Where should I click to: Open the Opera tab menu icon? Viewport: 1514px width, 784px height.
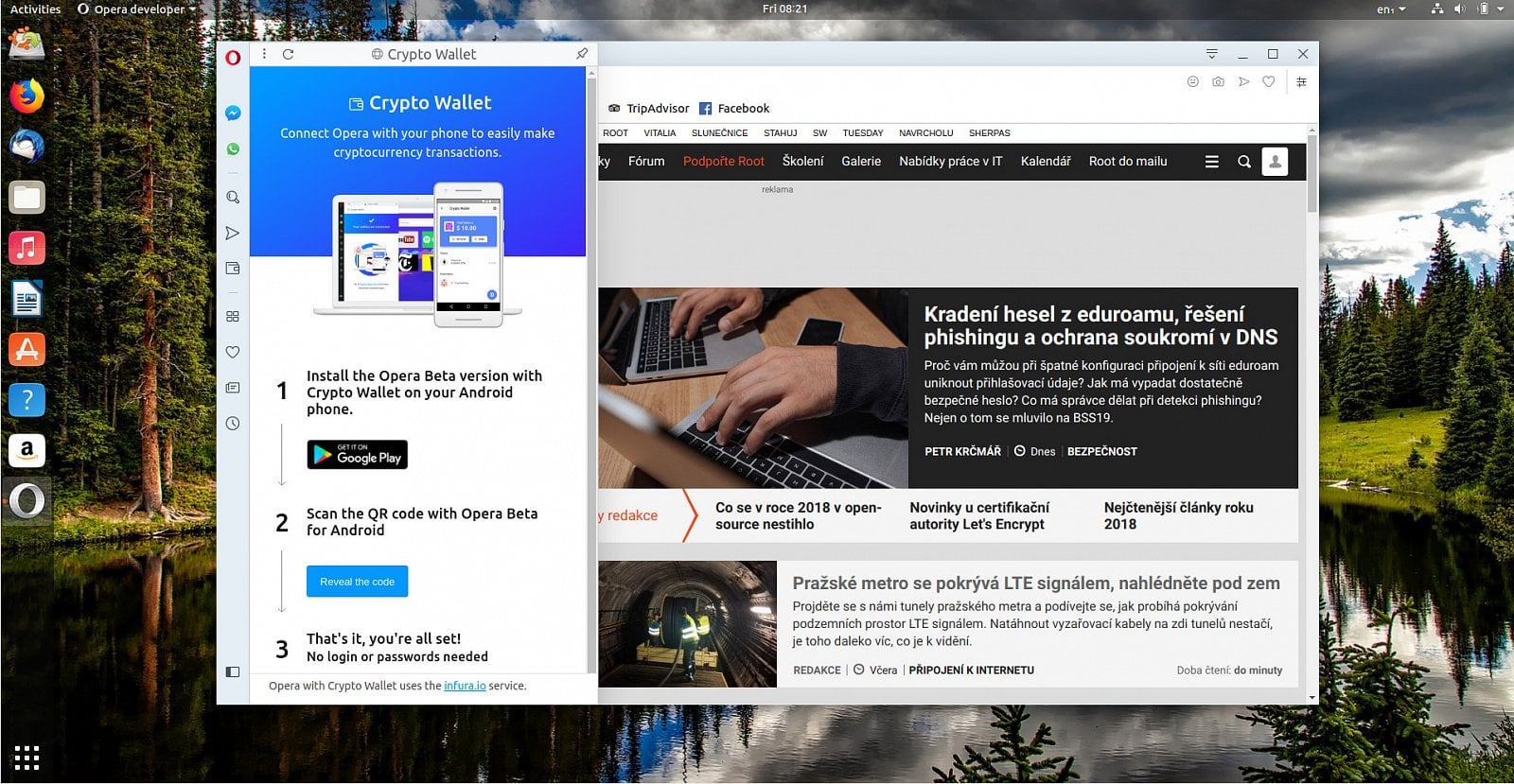click(x=1212, y=54)
